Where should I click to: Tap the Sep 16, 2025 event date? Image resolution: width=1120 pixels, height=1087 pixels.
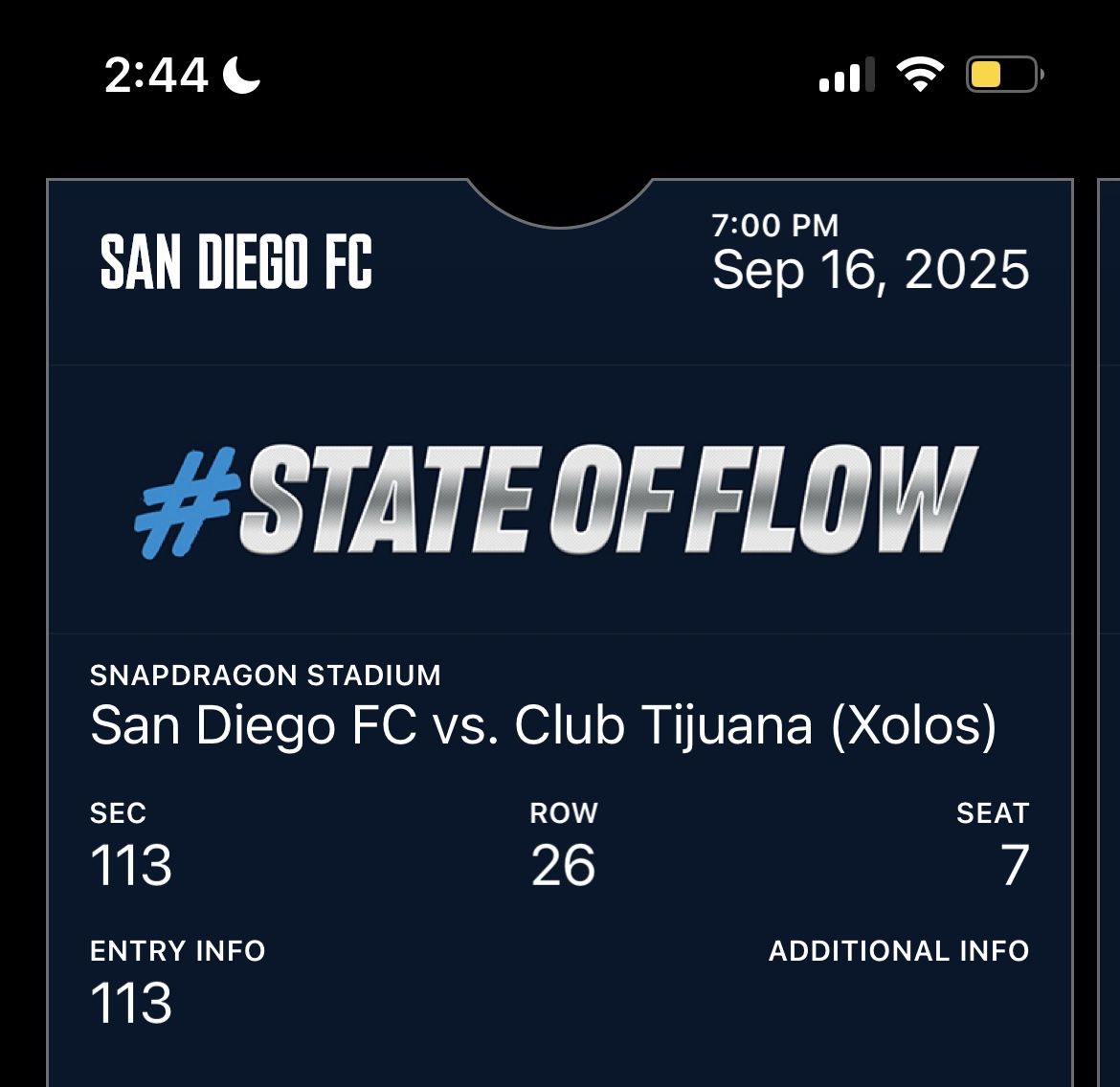870,270
